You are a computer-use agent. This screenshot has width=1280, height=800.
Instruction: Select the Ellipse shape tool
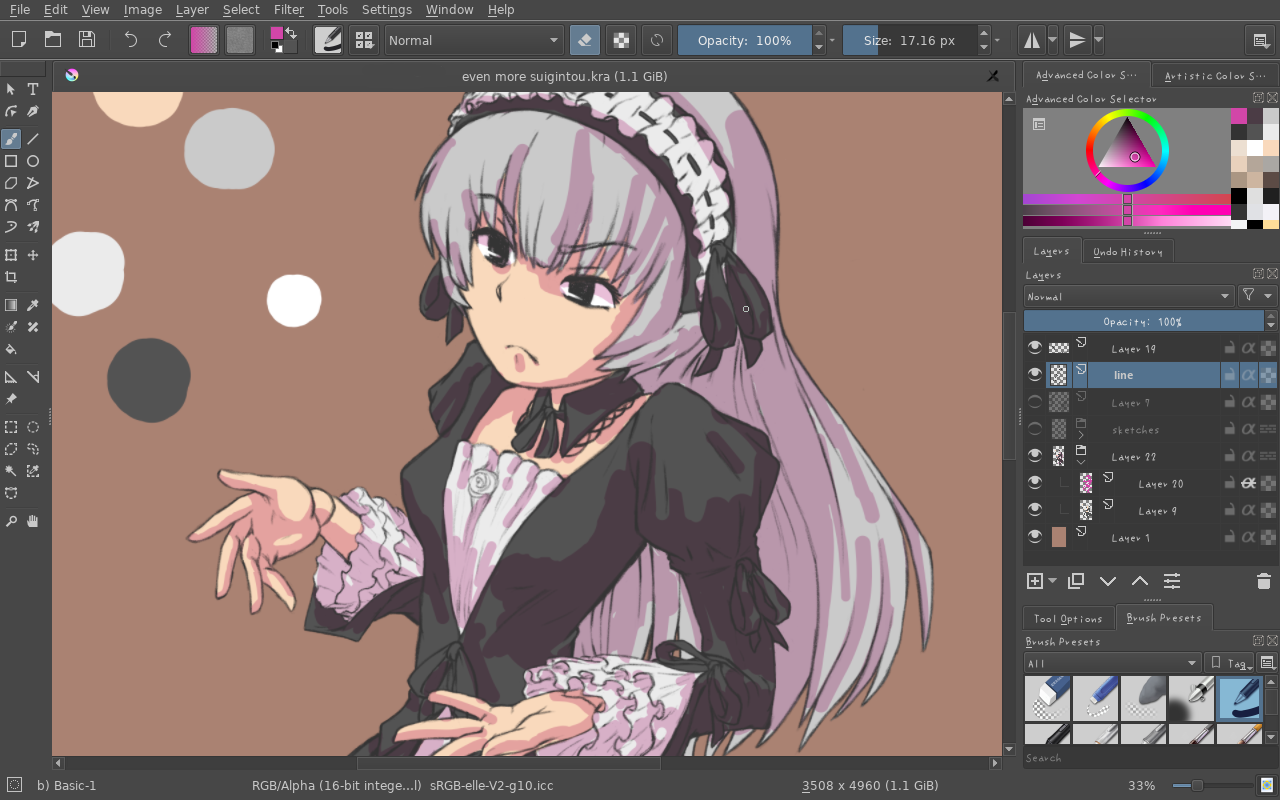pyautogui.click(x=33, y=161)
